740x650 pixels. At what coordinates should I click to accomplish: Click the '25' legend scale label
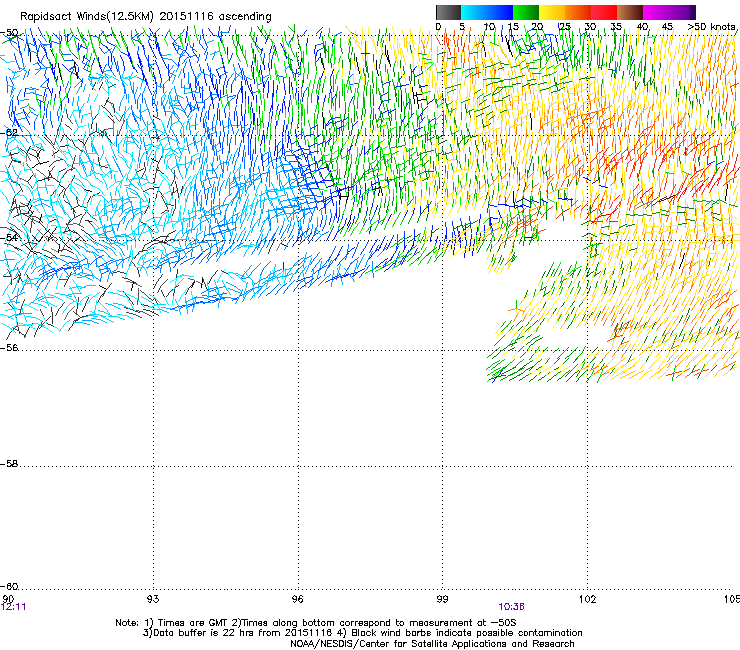(x=565, y=27)
